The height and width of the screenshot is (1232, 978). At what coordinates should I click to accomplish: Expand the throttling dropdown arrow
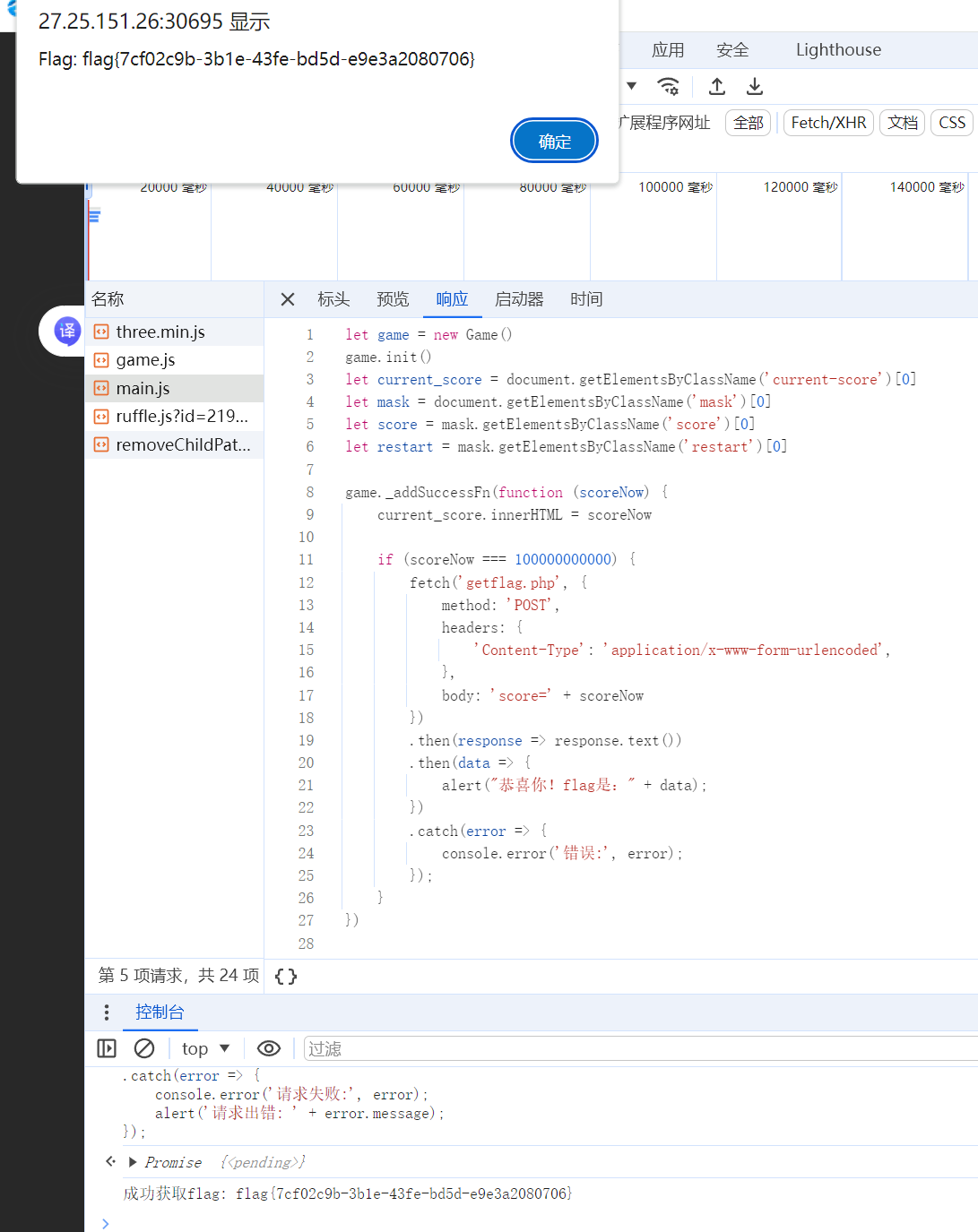[x=632, y=86]
